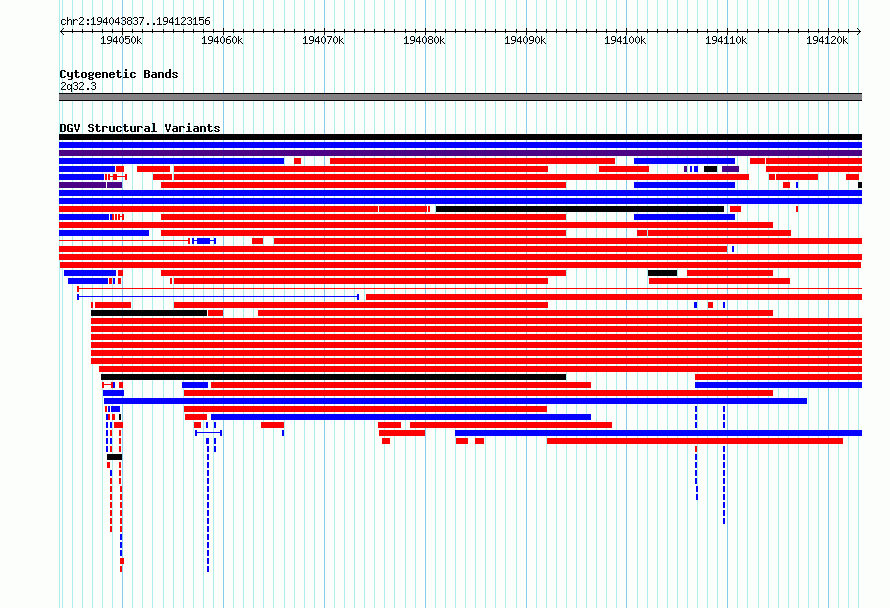
Task: Click the chr2:194043837..194123156 region label
Action: 135,22
